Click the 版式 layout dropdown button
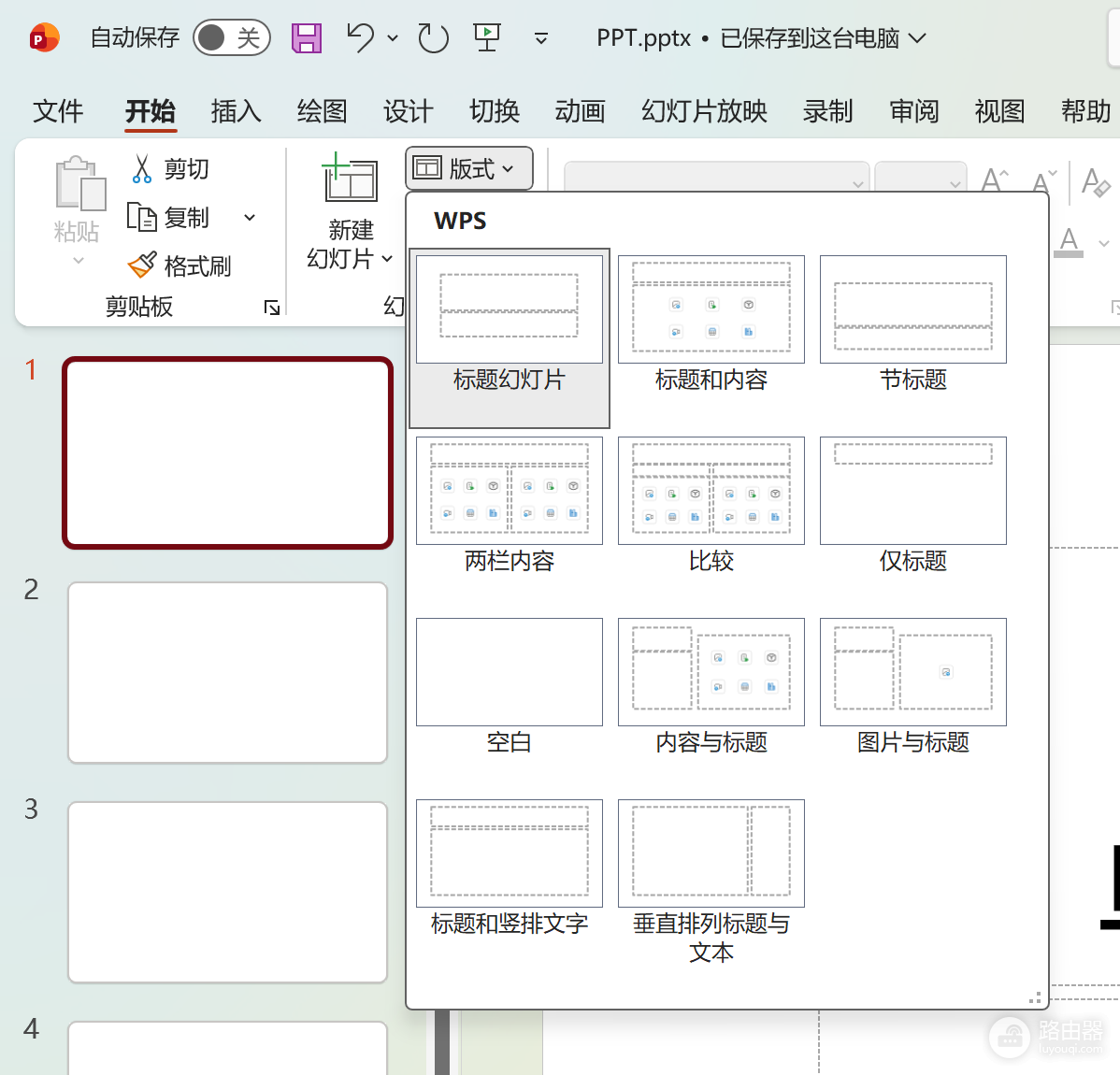Screen dimensions: 1120x1075 tap(468, 168)
